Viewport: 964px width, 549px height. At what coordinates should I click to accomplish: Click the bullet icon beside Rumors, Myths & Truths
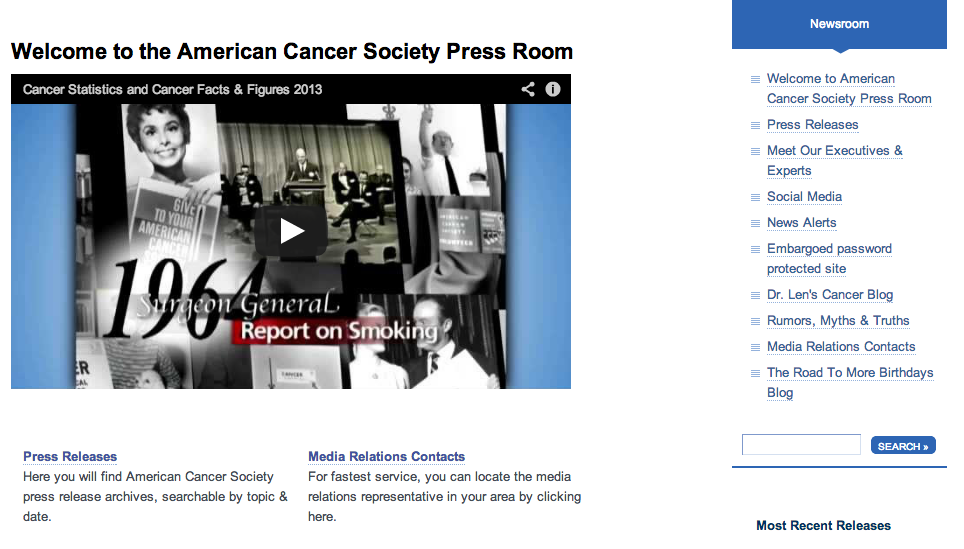pyautogui.click(x=755, y=322)
